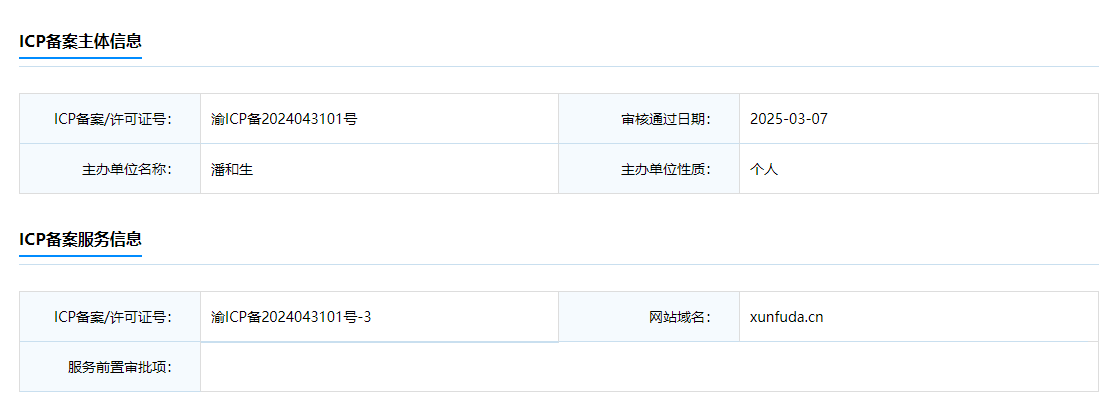
Task: Click the ICP备案服务信息 section heading
Action: 80,239
